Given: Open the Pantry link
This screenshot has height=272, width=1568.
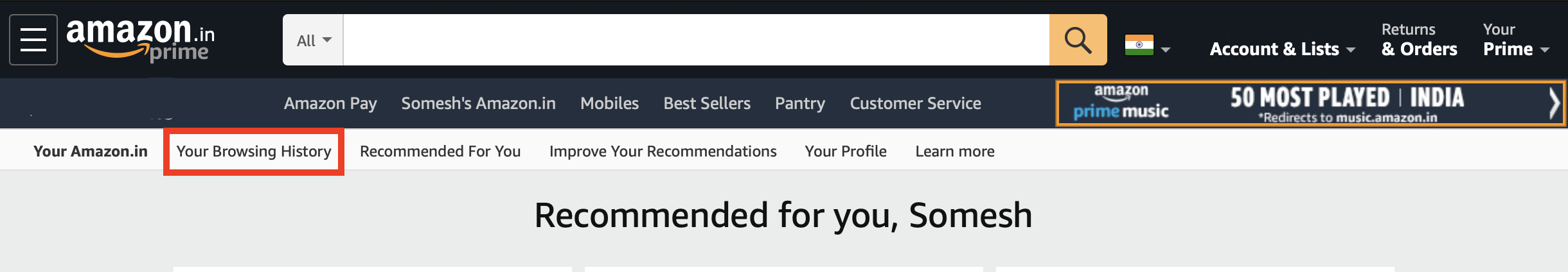Looking at the screenshot, I should (x=800, y=103).
